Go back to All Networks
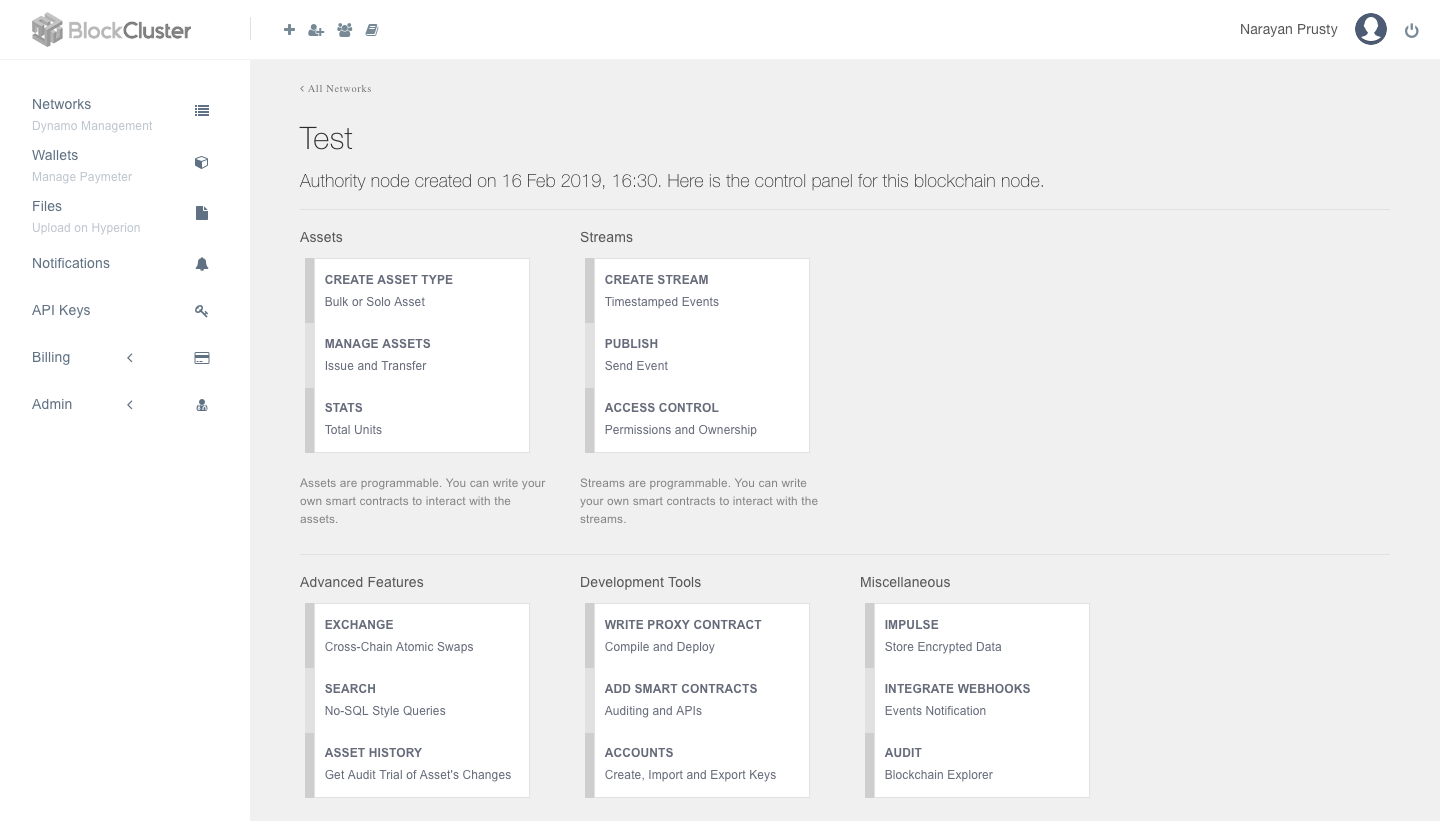Screen dimensions: 1440x821 click(335, 88)
